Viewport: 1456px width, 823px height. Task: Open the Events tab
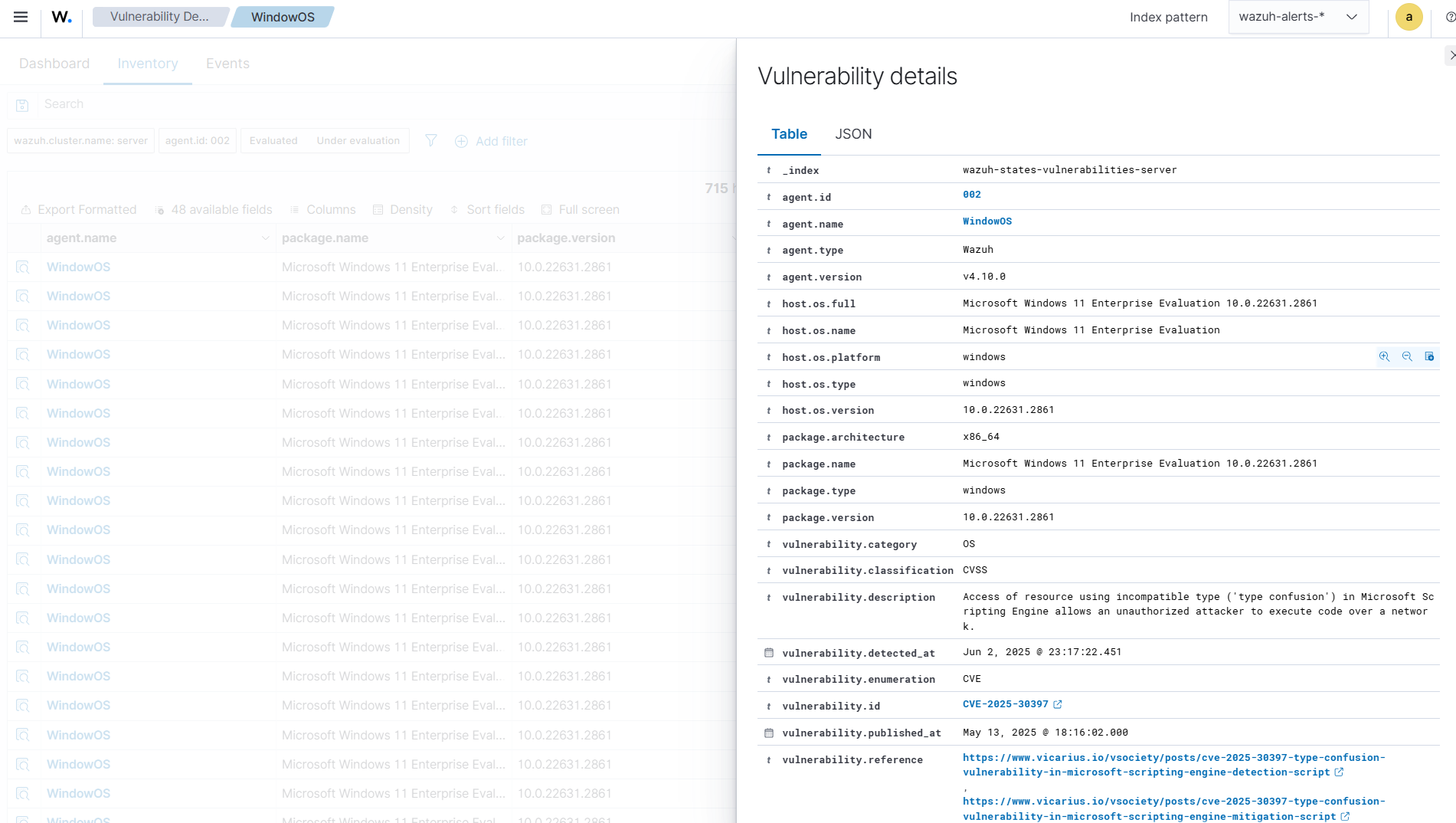[227, 63]
